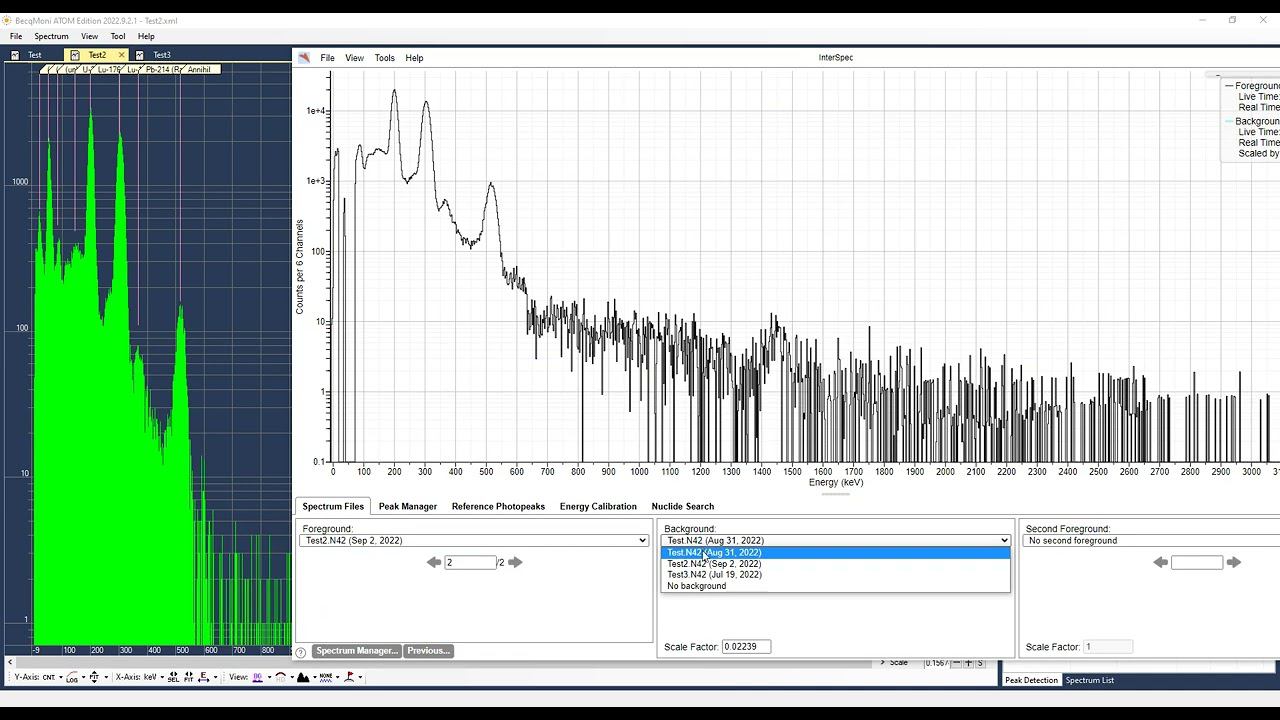Choose Test3.N42 (Jul 19, 2022) background option
Image resolution: width=1280 pixels, height=720 pixels.
click(835, 575)
